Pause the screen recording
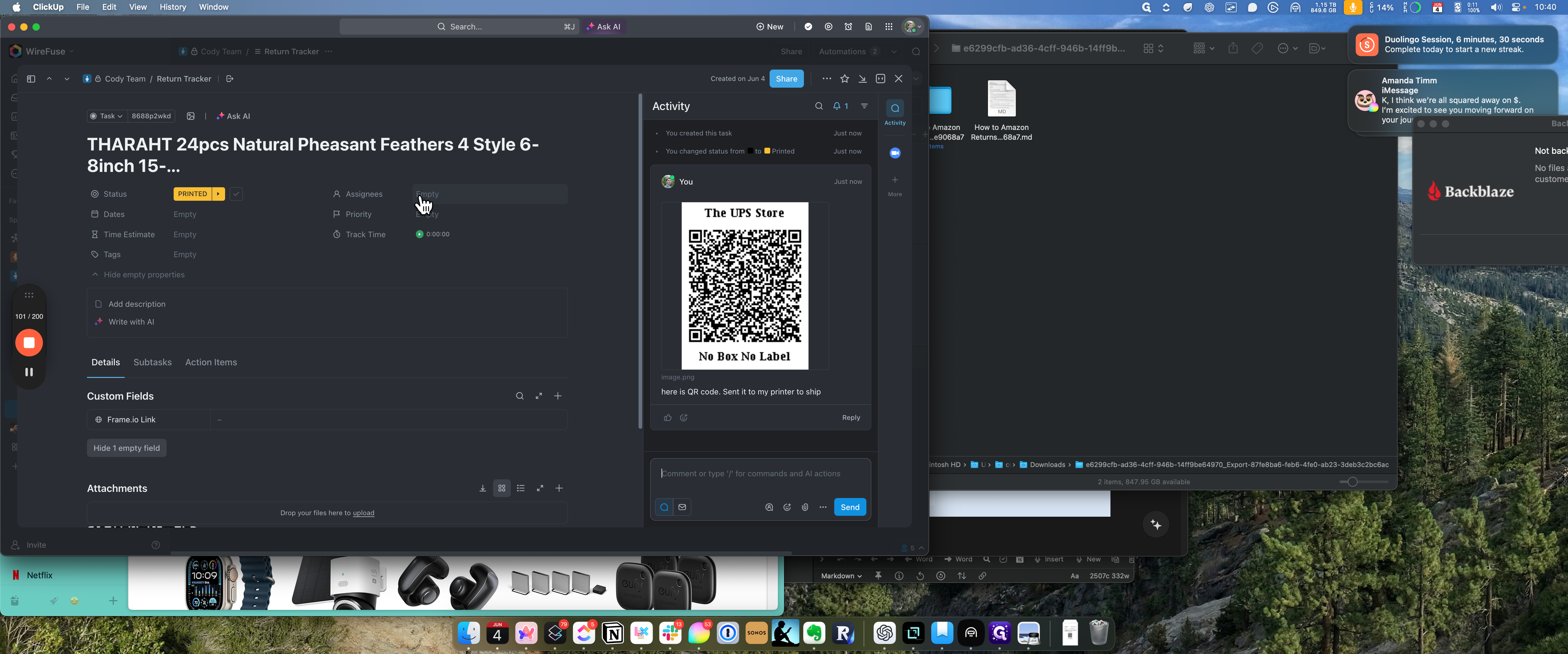Image resolution: width=1568 pixels, height=654 pixels. [x=28, y=372]
